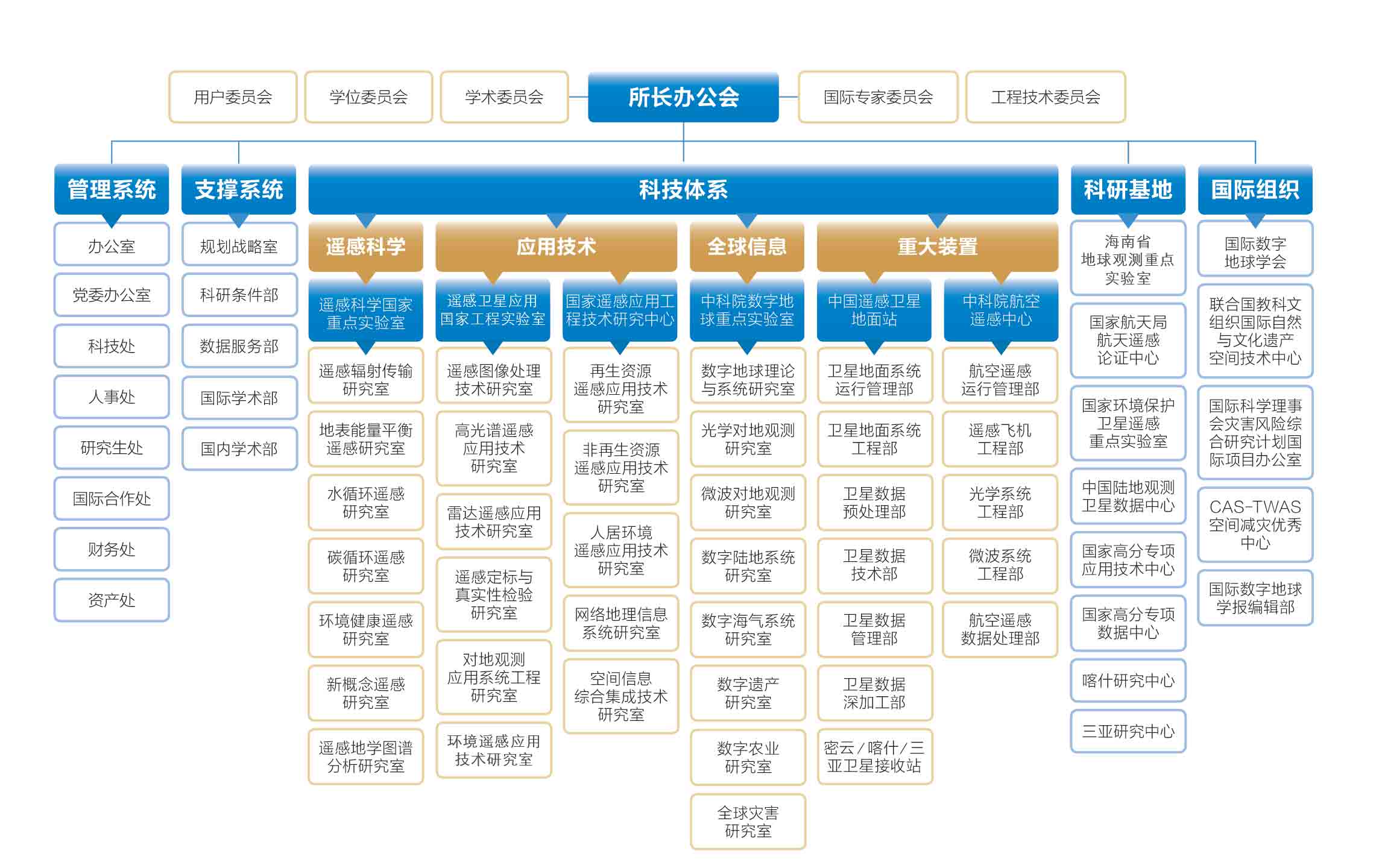Click the 国际学术部 box
The width and height of the screenshot is (1382, 868).
pyautogui.click(x=239, y=398)
